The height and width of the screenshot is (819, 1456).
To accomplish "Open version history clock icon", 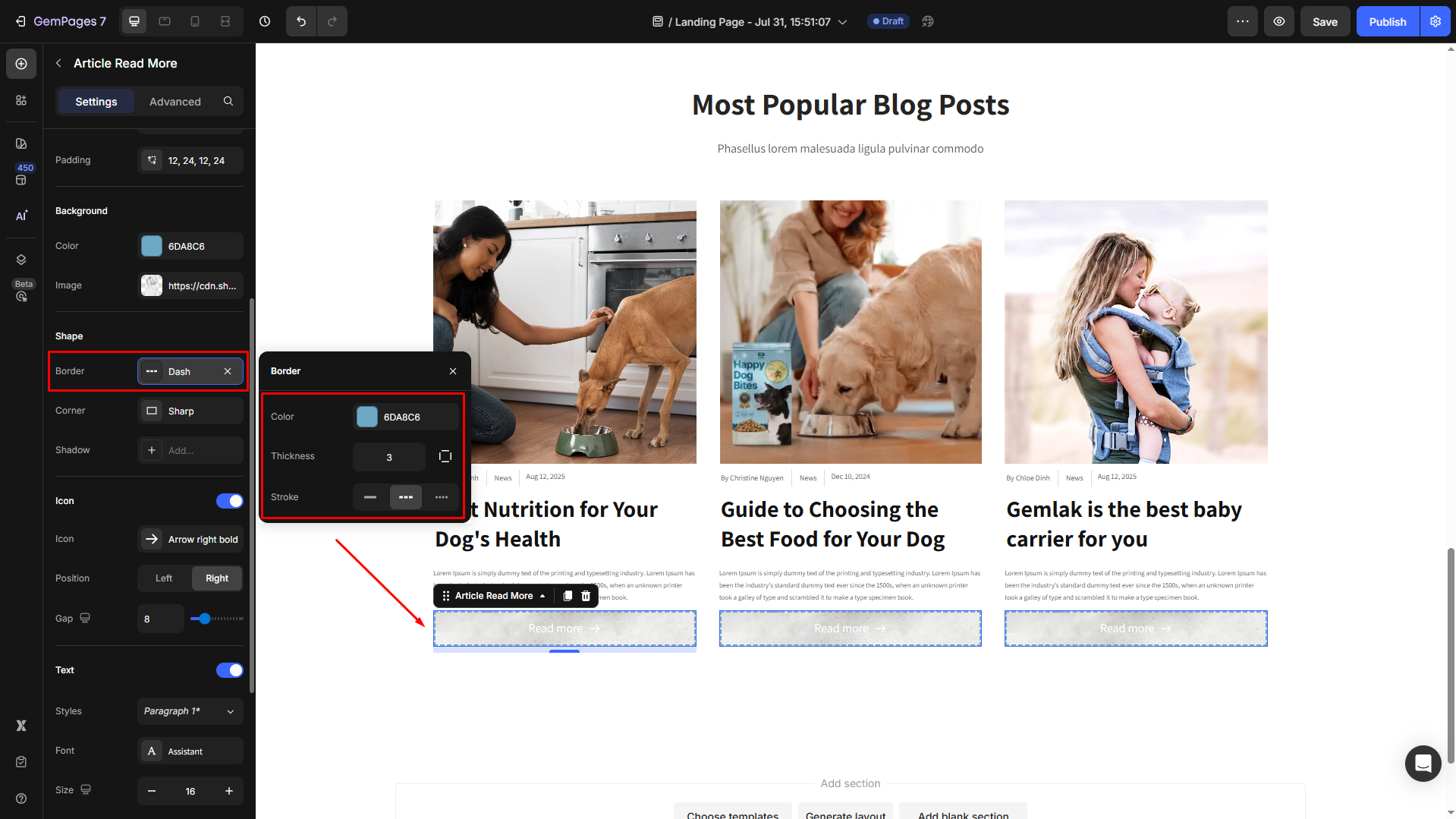I will [x=265, y=21].
